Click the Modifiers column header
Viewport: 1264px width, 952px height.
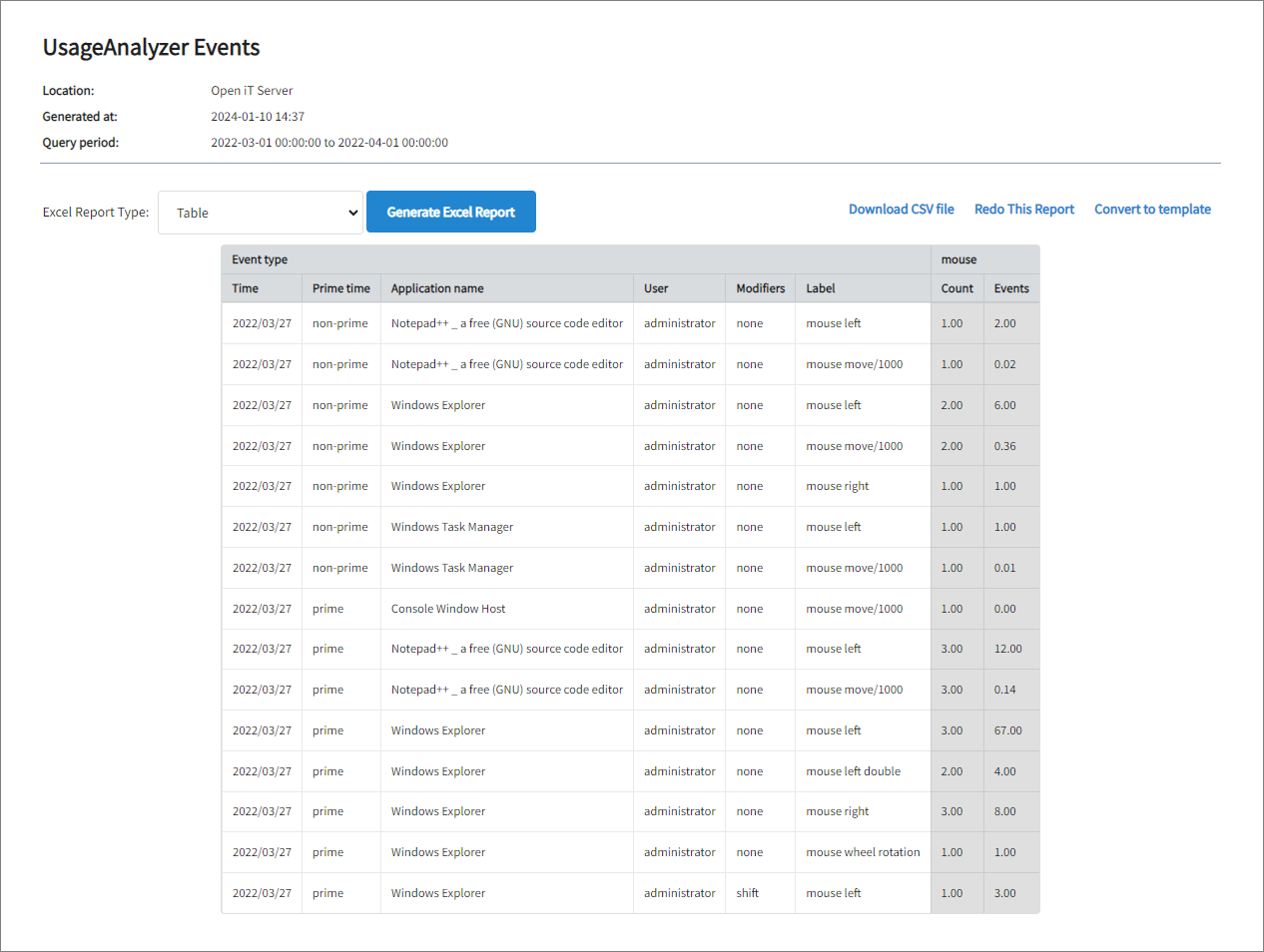click(760, 288)
